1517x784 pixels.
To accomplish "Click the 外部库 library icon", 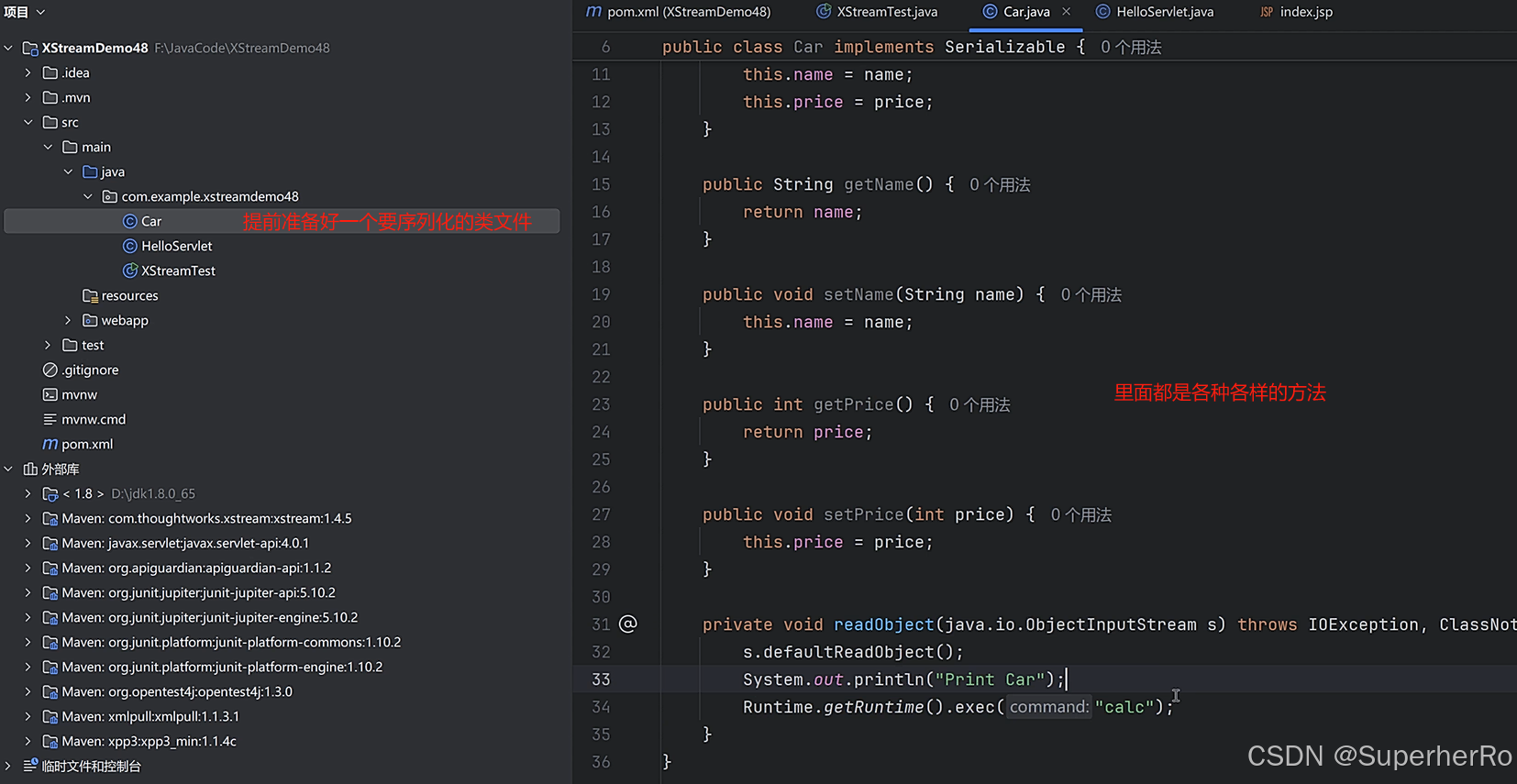I will click(x=30, y=469).
